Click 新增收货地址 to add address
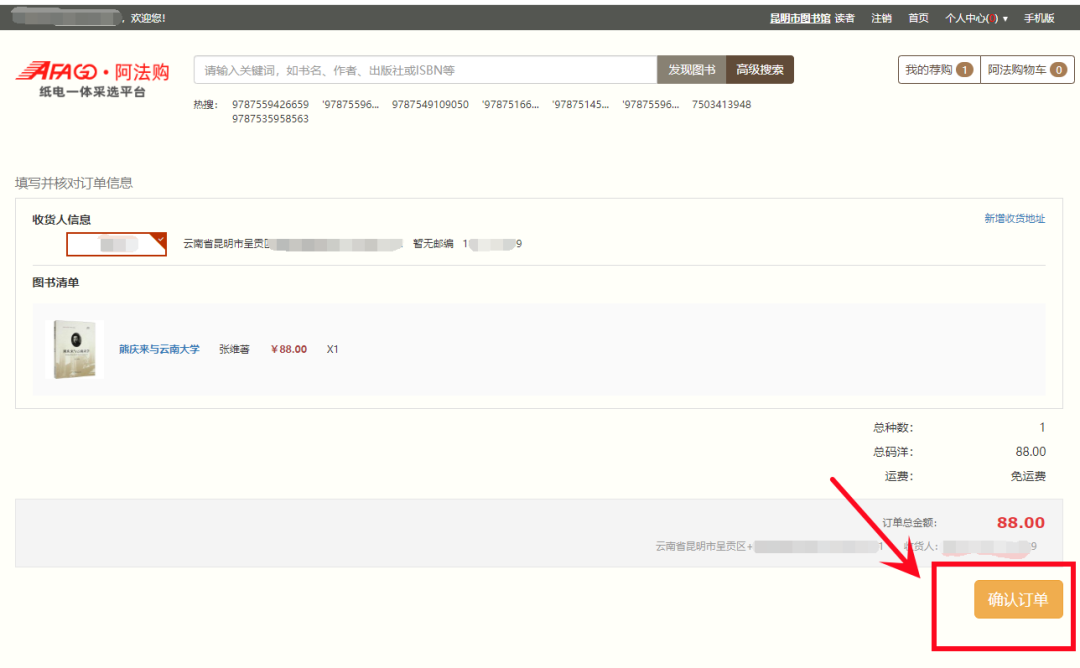Viewport: 1080px width, 668px height. click(x=1014, y=219)
